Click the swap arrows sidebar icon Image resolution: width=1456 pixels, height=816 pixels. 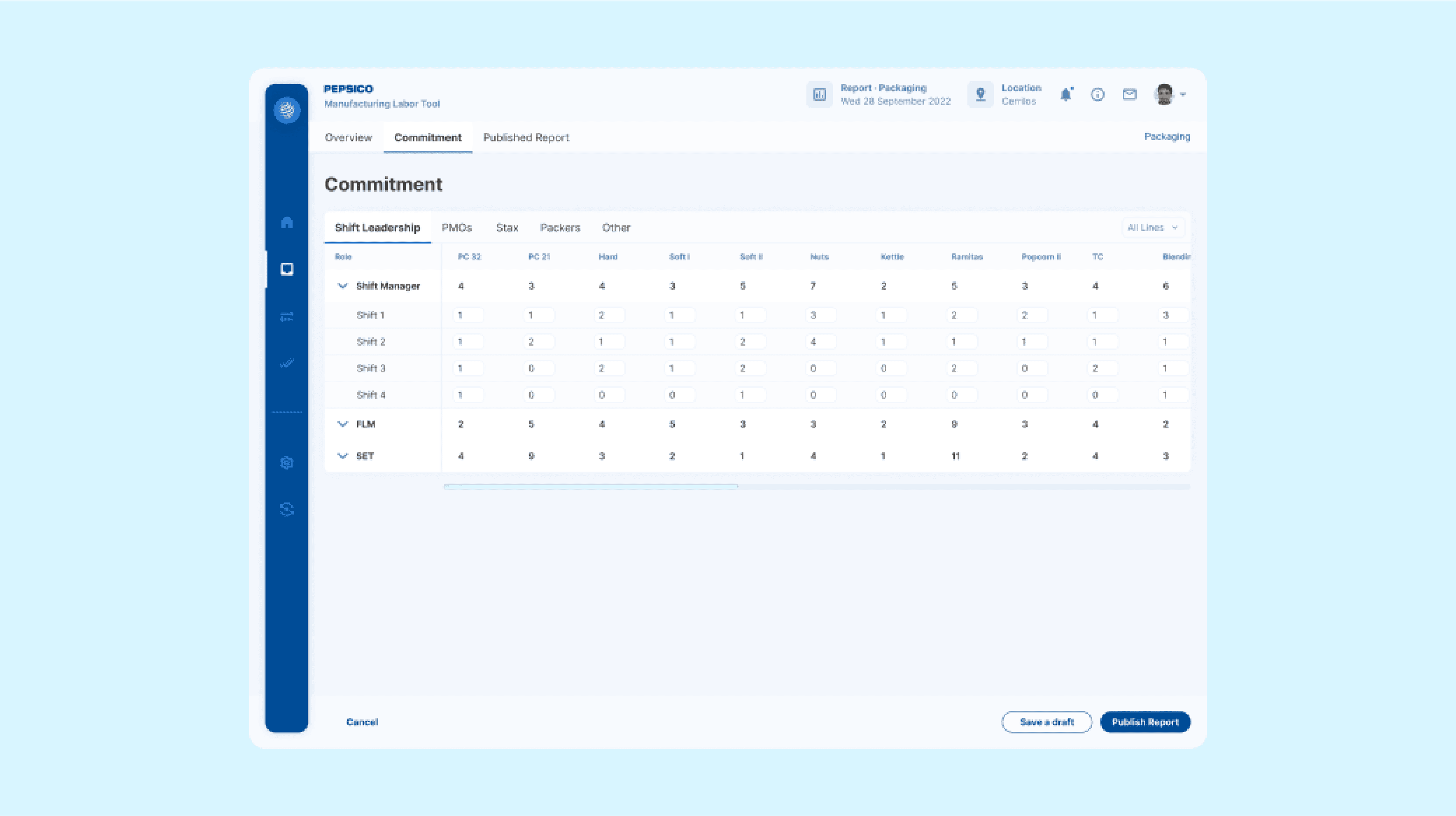(287, 316)
